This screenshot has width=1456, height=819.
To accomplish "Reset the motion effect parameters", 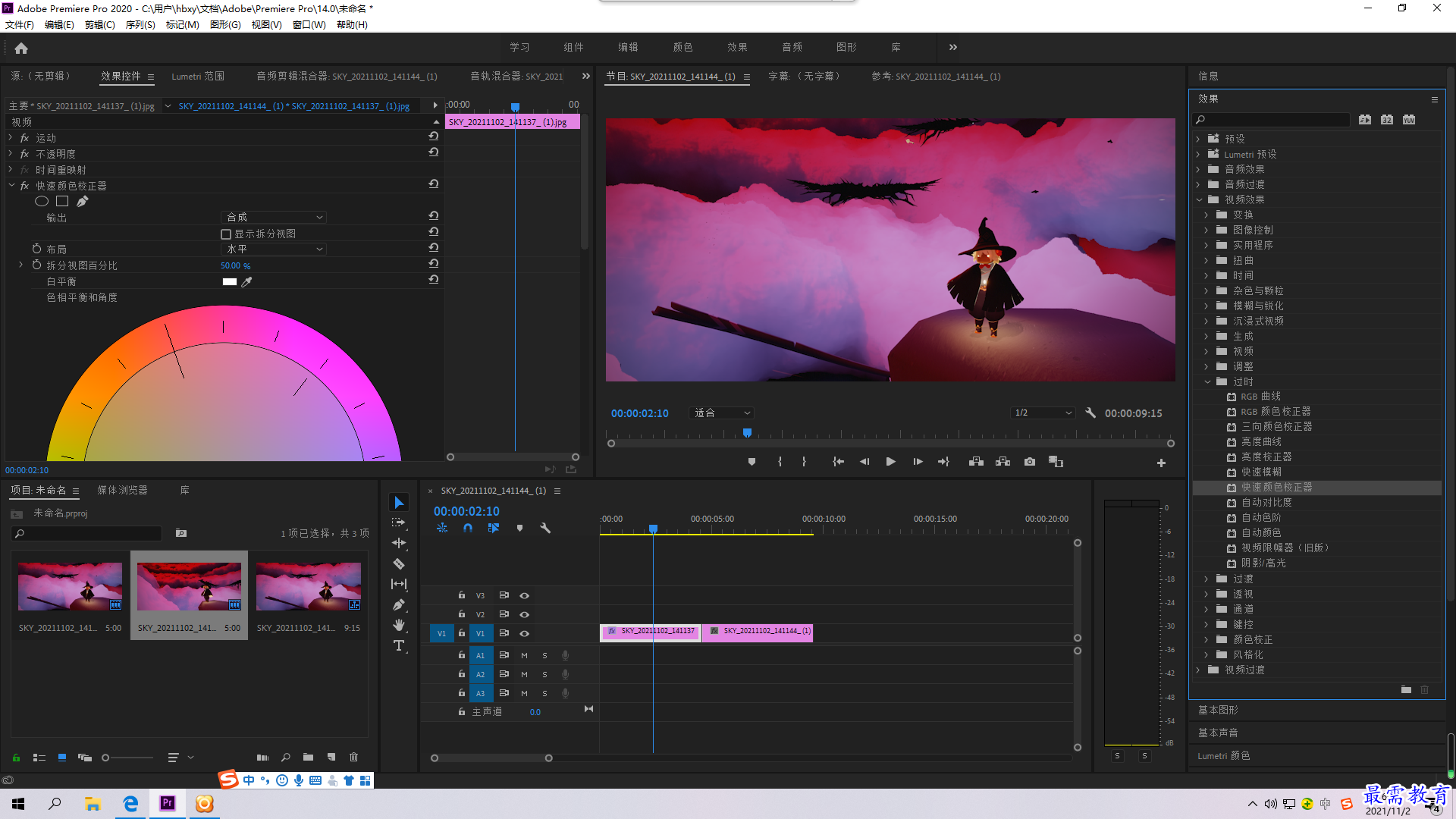I will pos(433,136).
